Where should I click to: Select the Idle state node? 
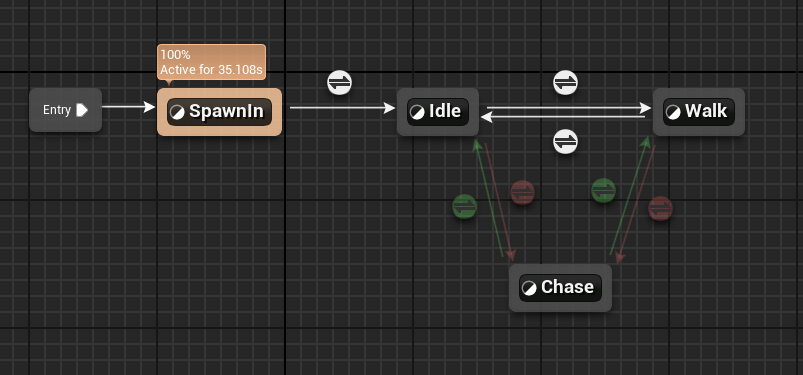[x=438, y=112]
